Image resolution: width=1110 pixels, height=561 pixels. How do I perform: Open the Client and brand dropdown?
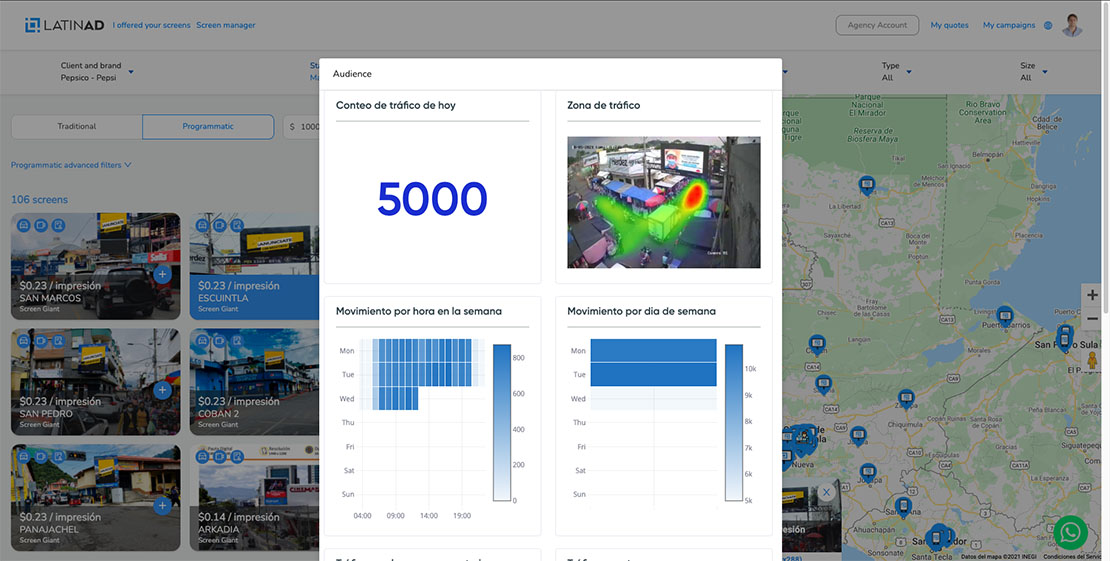coord(96,72)
